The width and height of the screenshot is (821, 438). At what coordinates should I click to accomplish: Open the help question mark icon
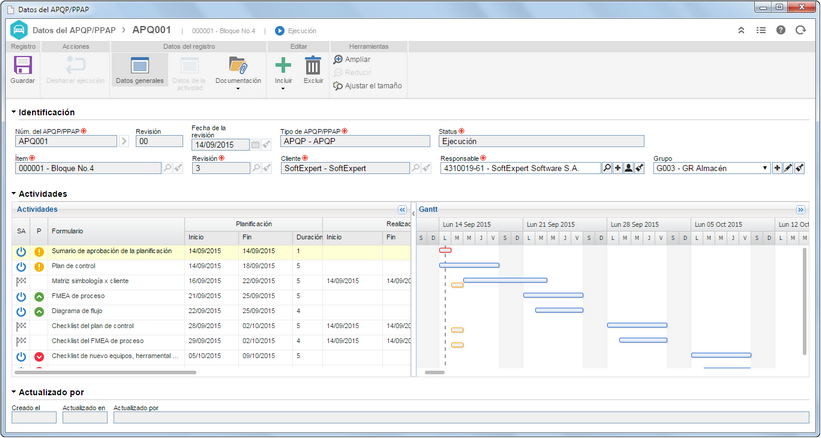tap(781, 30)
